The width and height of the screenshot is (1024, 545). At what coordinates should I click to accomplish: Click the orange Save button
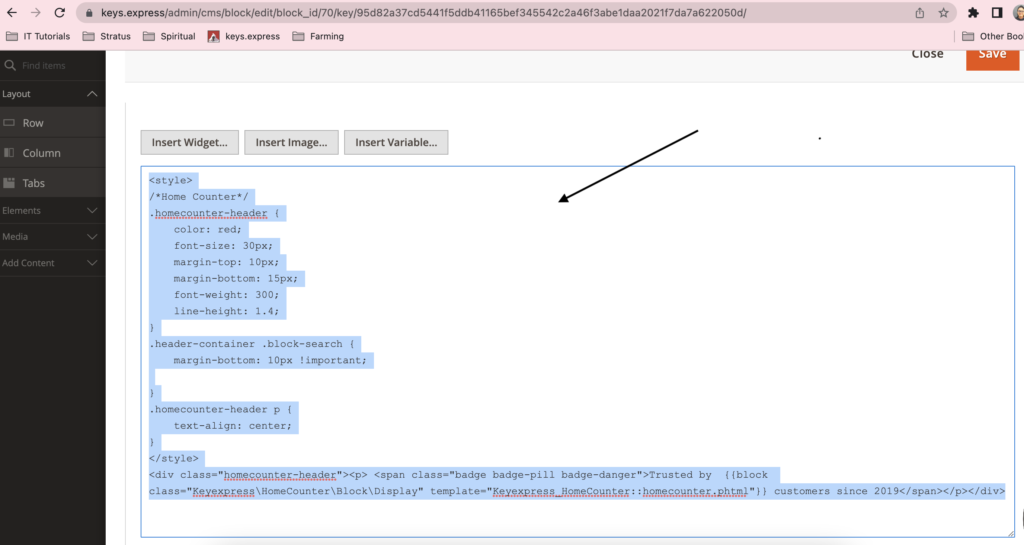[992, 56]
